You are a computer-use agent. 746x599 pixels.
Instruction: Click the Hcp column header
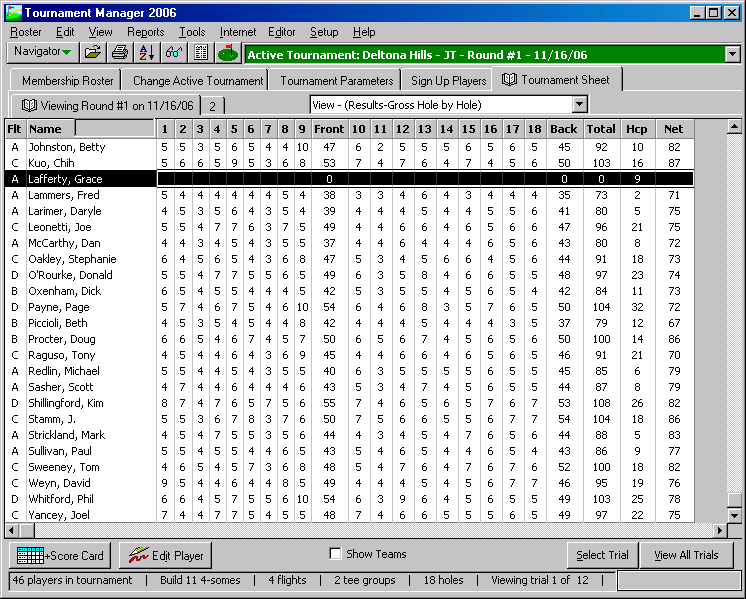click(637, 129)
